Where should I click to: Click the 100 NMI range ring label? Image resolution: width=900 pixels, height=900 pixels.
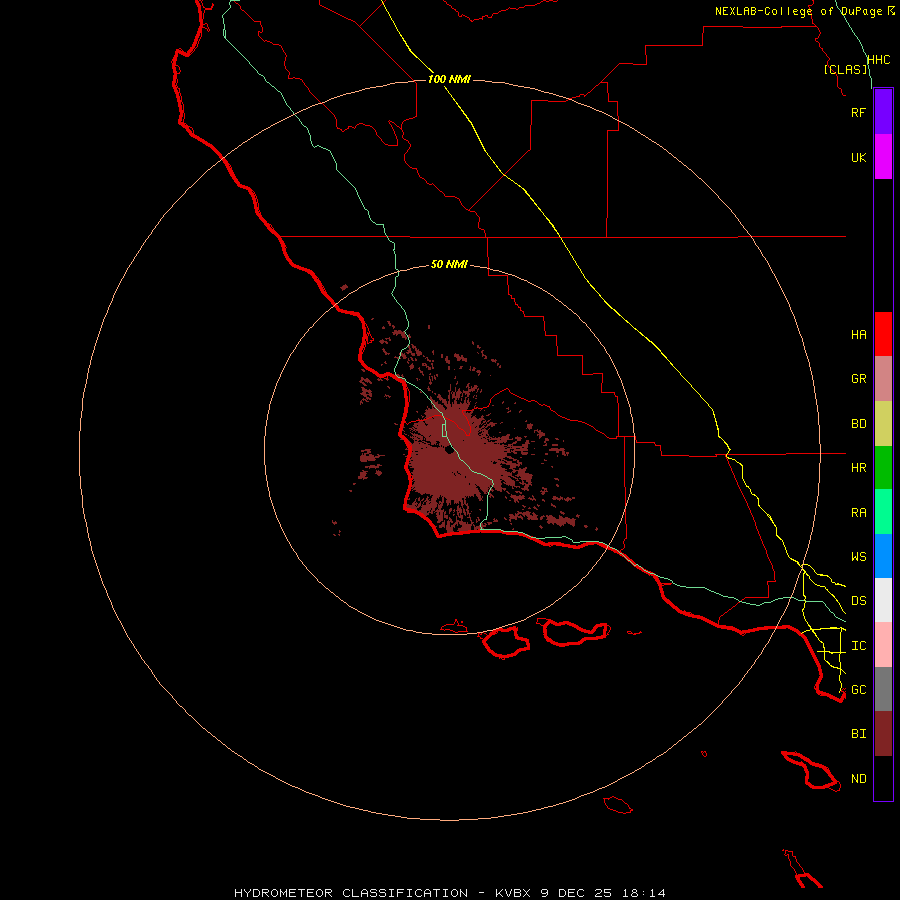449,79
